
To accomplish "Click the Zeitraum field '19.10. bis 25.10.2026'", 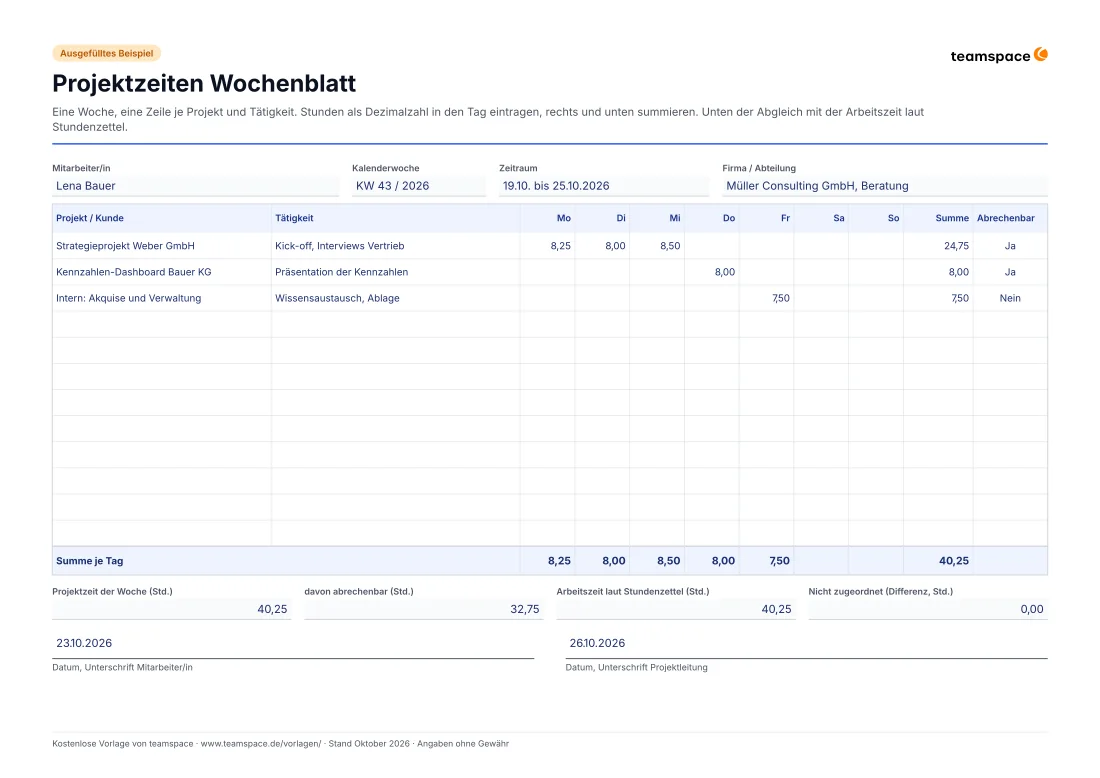I will [x=604, y=186].
